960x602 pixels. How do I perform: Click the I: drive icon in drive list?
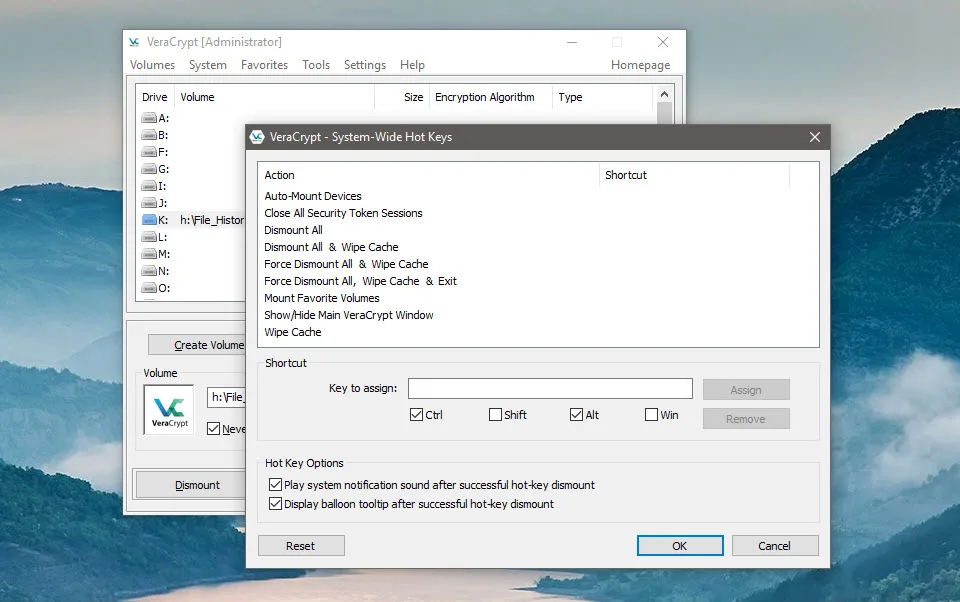click(x=149, y=186)
